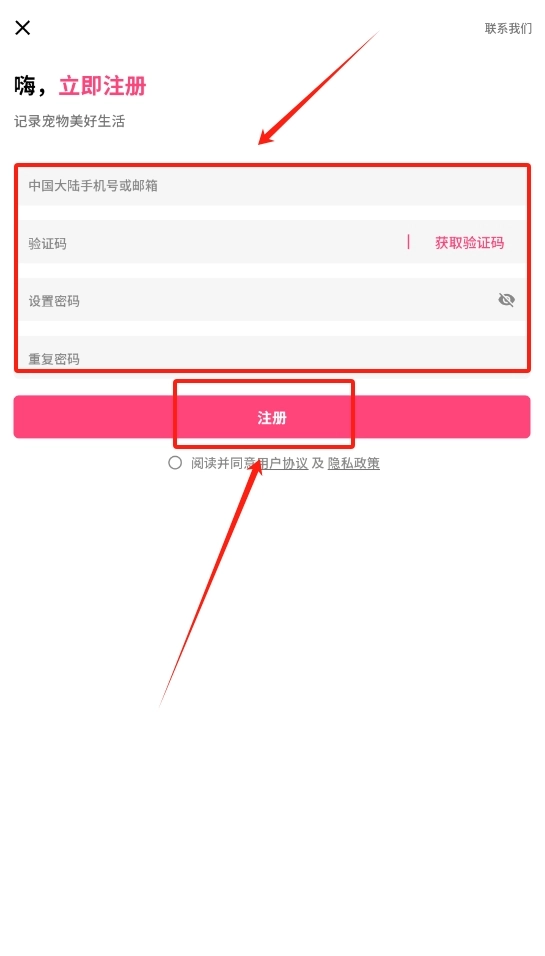Focus the 中国大陆手机号或邮箱 input field
The image size is (545, 956).
coord(272,186)
